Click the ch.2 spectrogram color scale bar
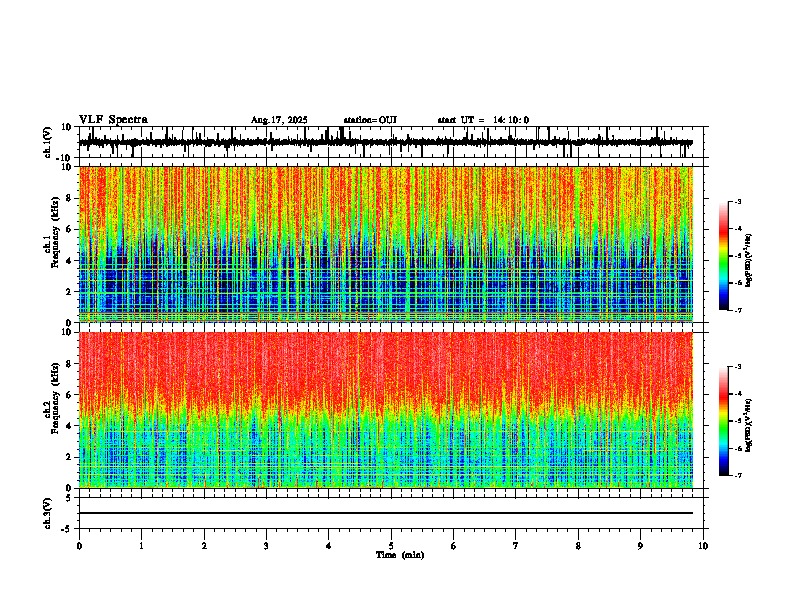 point(724,421)
